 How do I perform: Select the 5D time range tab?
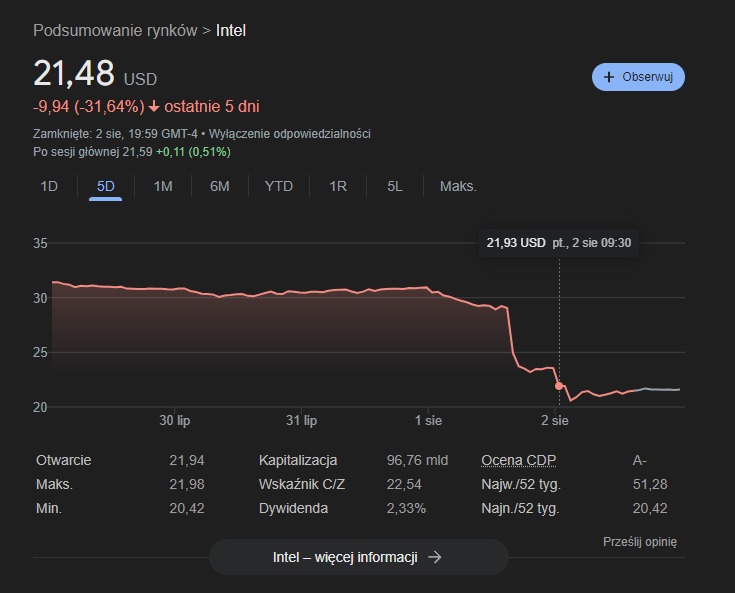coord(105,187)
